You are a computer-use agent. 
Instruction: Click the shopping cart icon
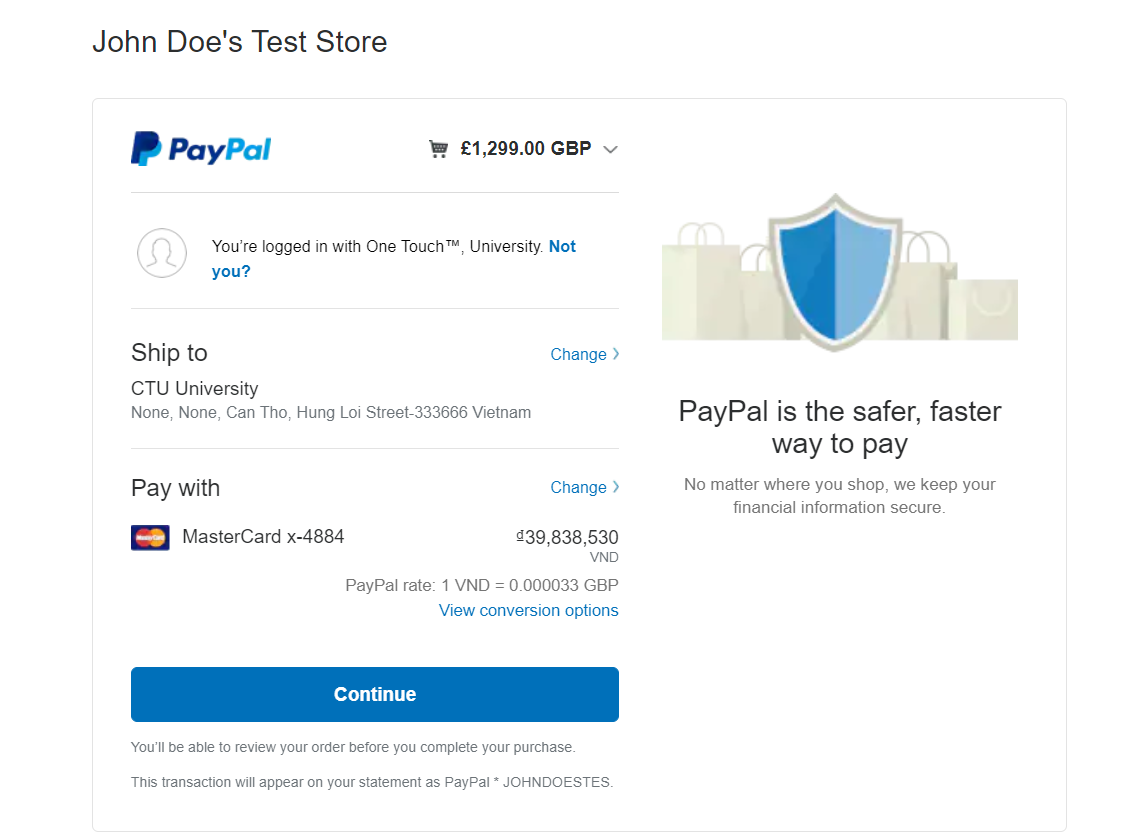tap(439, 147)
